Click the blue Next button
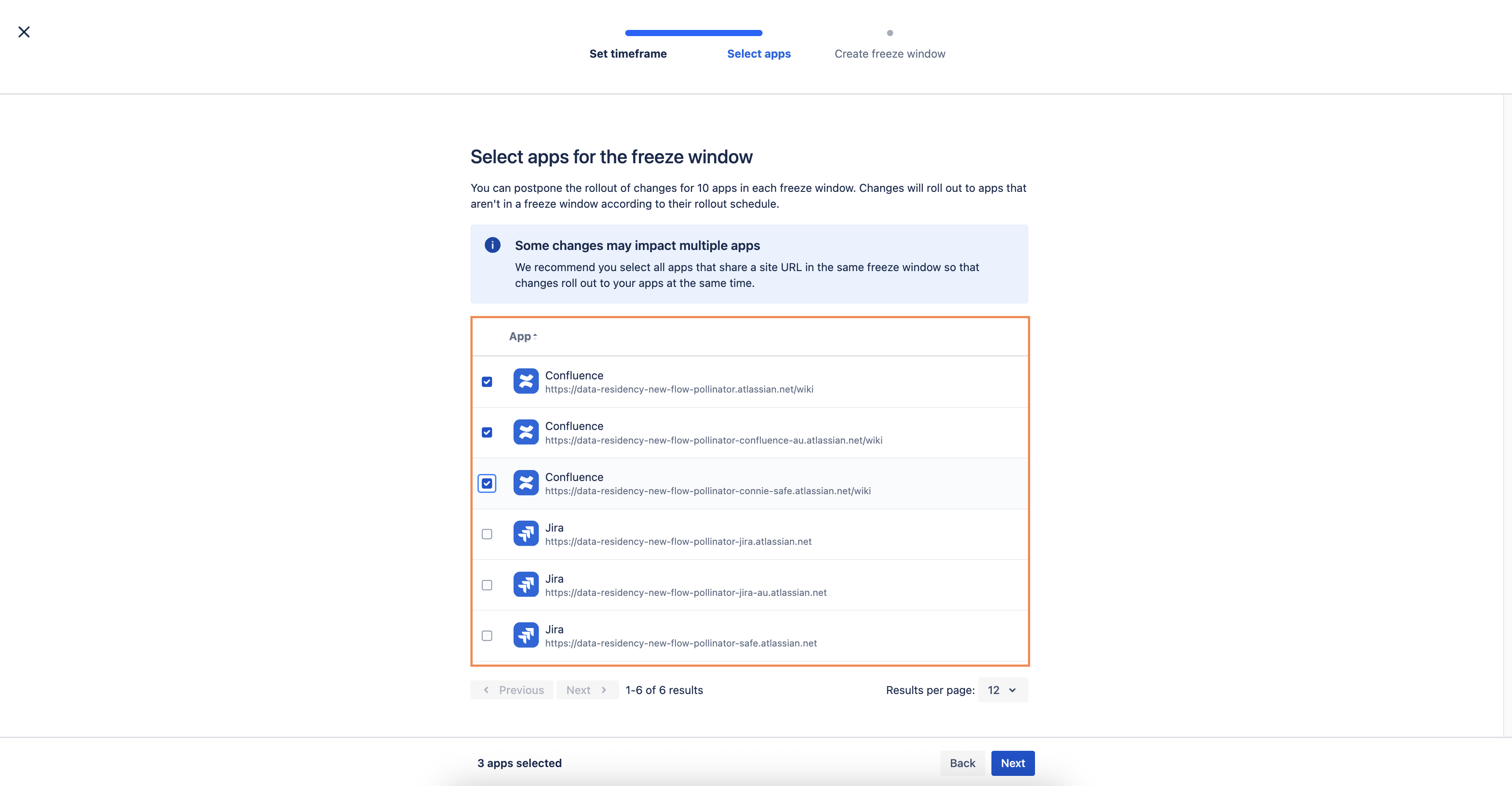1512x786 pixels. click(1013, 763)
